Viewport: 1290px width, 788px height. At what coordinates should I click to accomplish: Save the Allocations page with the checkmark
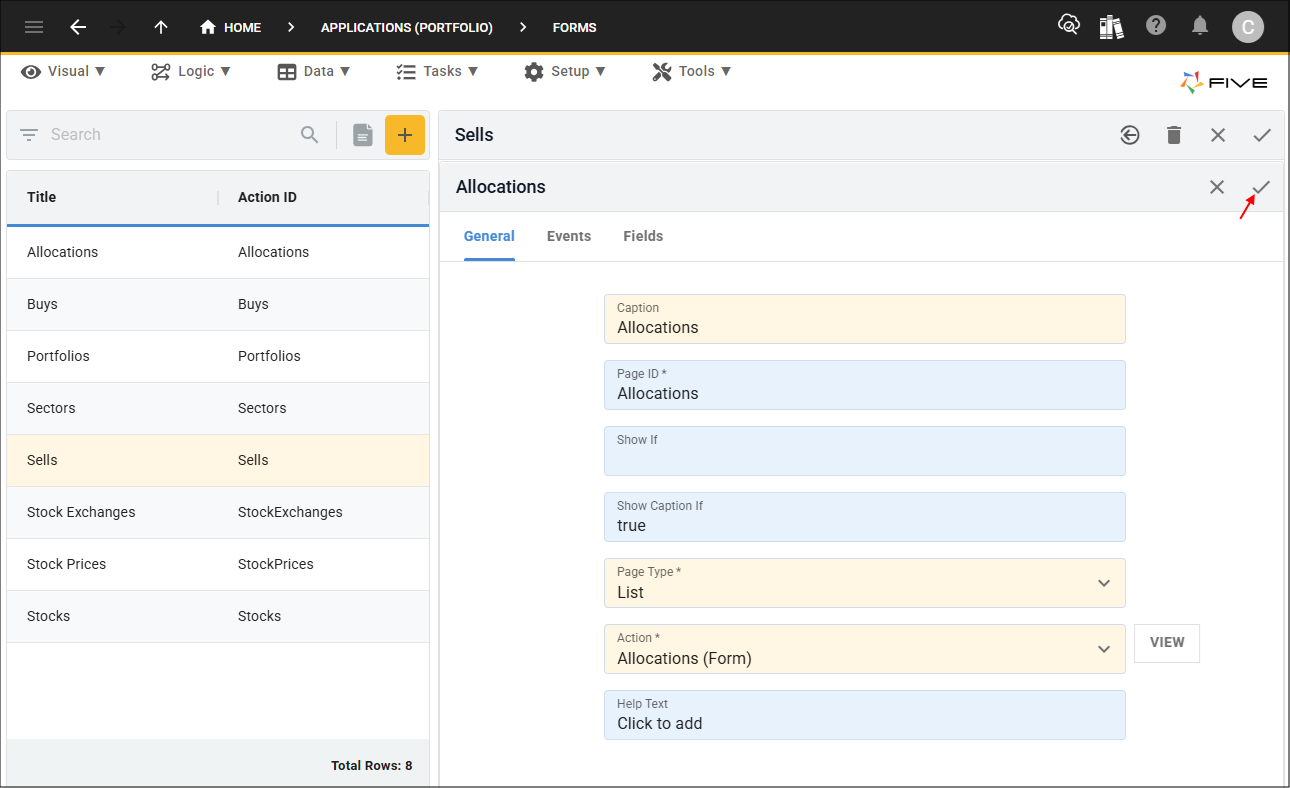click(1261, 187)
